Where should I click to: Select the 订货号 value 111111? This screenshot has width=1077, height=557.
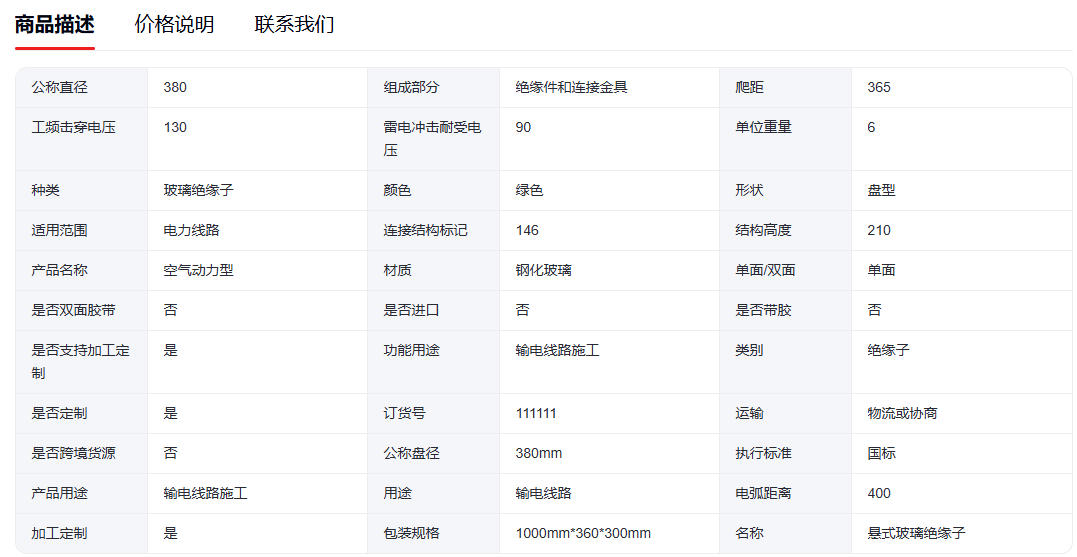click(536, 413)
